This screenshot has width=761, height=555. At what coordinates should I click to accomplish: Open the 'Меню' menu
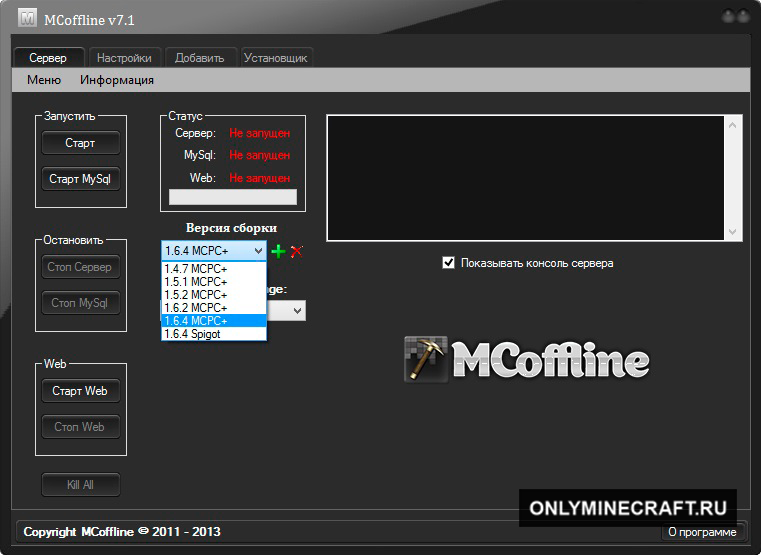44,80
